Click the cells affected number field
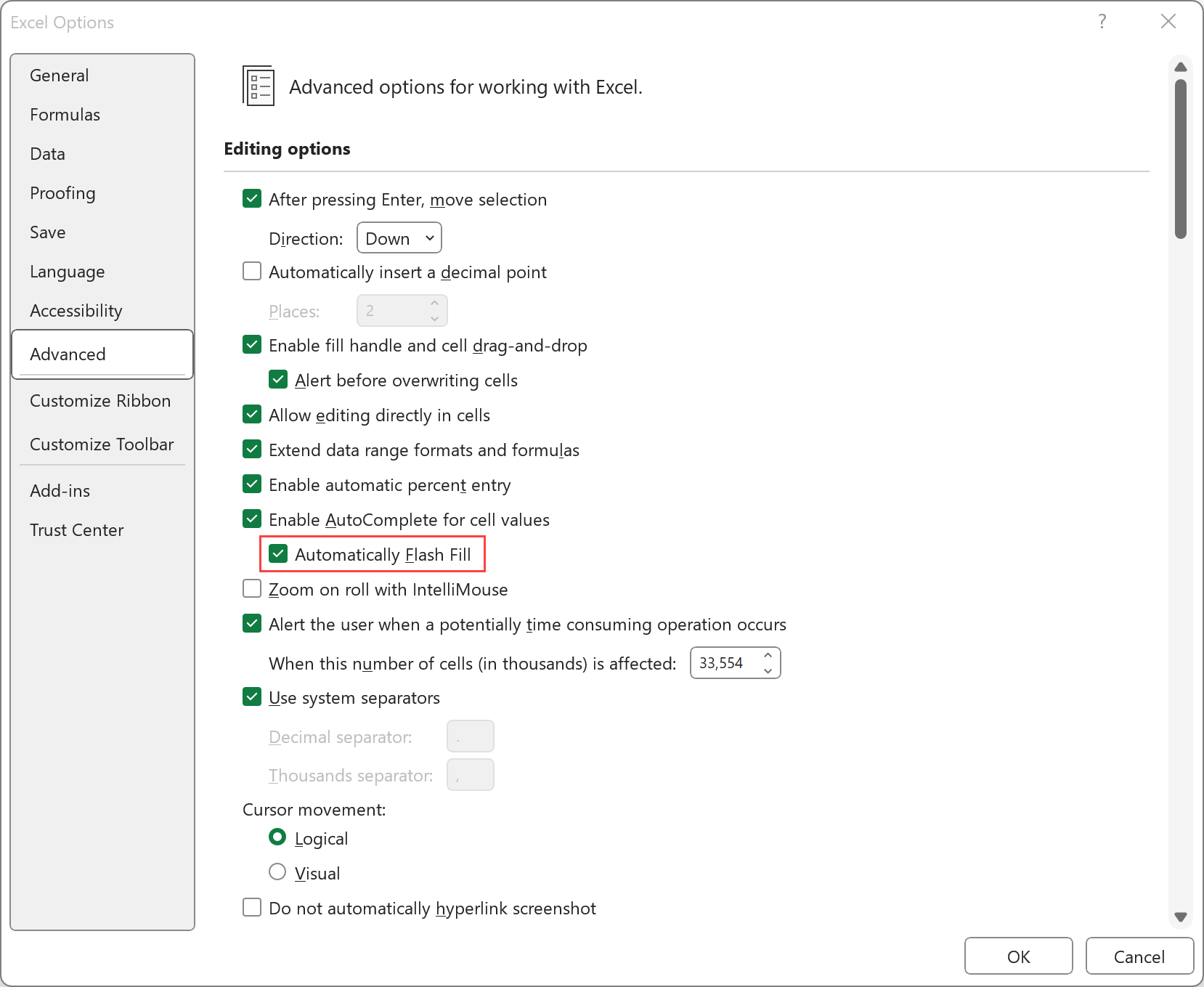 point(723,663)
